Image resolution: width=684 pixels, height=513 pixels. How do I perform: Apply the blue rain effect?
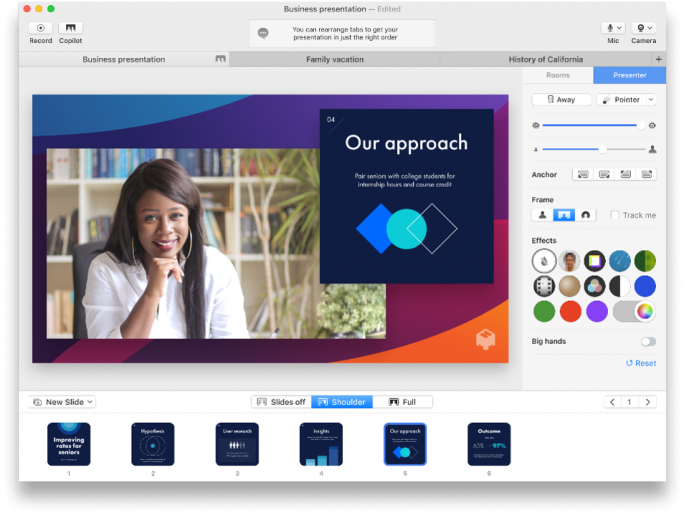click(x=620, y=261)
